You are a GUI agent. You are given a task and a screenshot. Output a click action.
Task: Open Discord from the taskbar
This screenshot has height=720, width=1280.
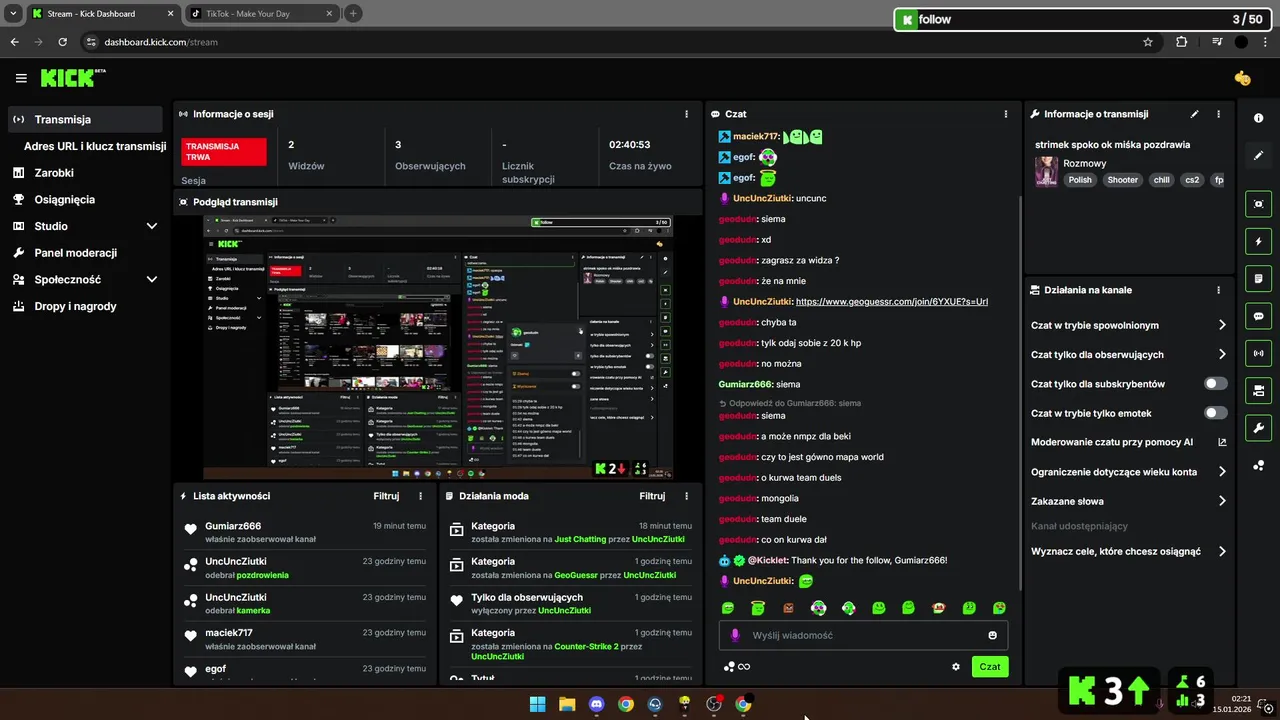[597, 704]
